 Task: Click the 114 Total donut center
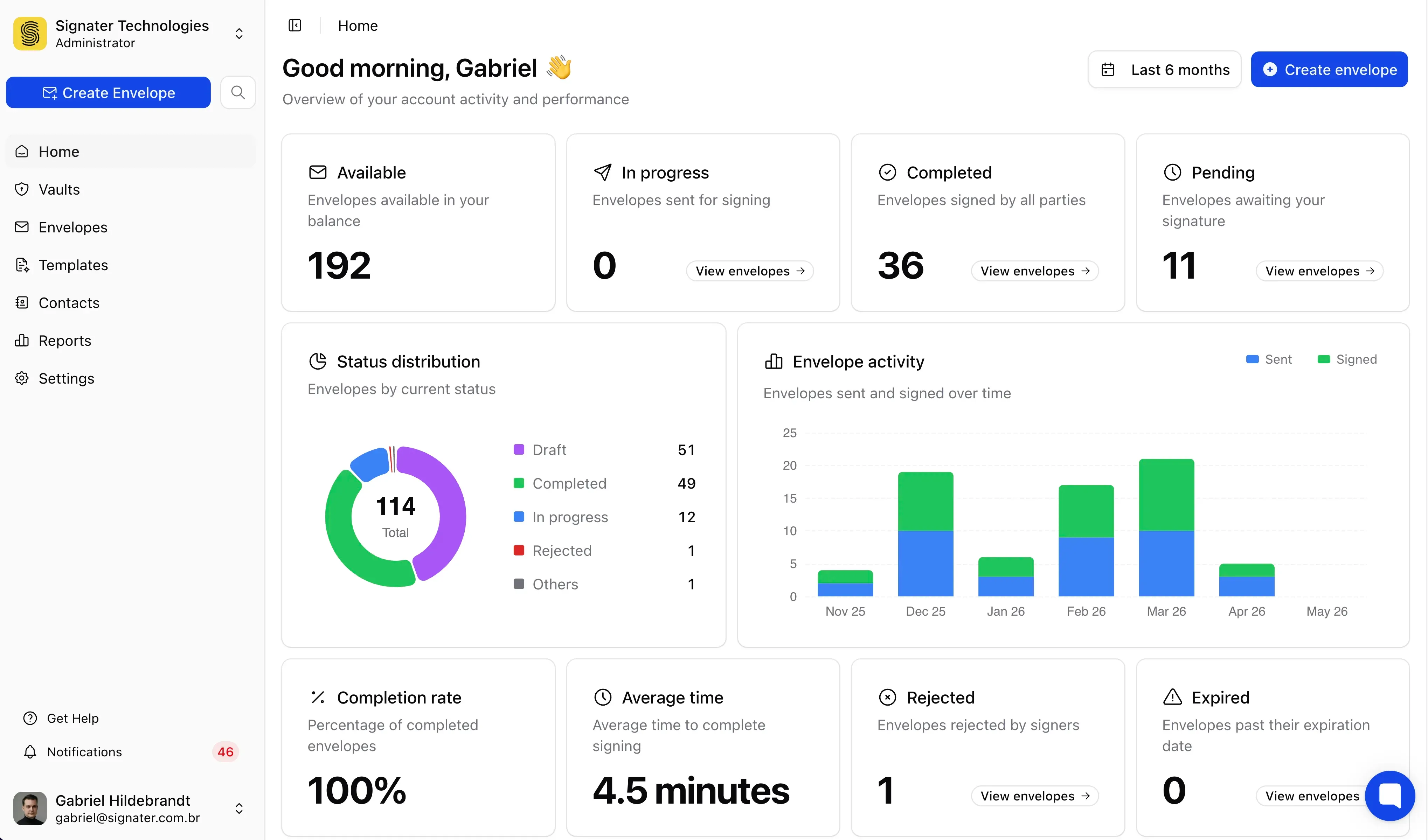pyautogui.click(x=396, y=516)
